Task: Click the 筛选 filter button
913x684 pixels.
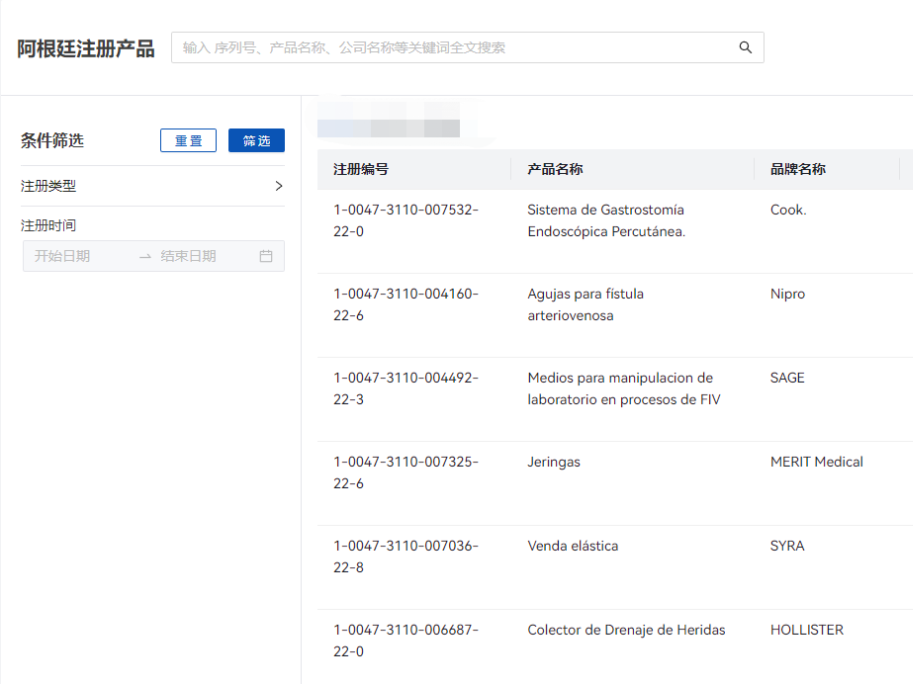Action: coord(256,140)
